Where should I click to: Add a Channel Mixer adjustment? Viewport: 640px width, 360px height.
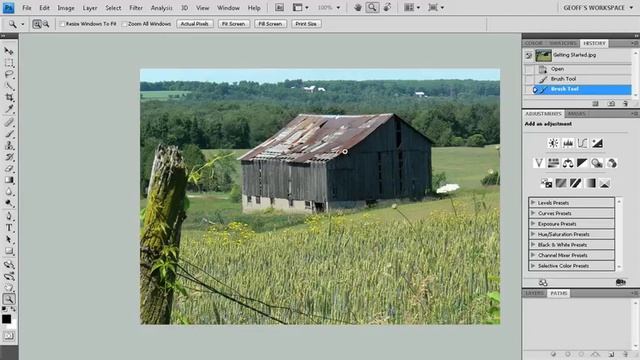coord(612,163)
